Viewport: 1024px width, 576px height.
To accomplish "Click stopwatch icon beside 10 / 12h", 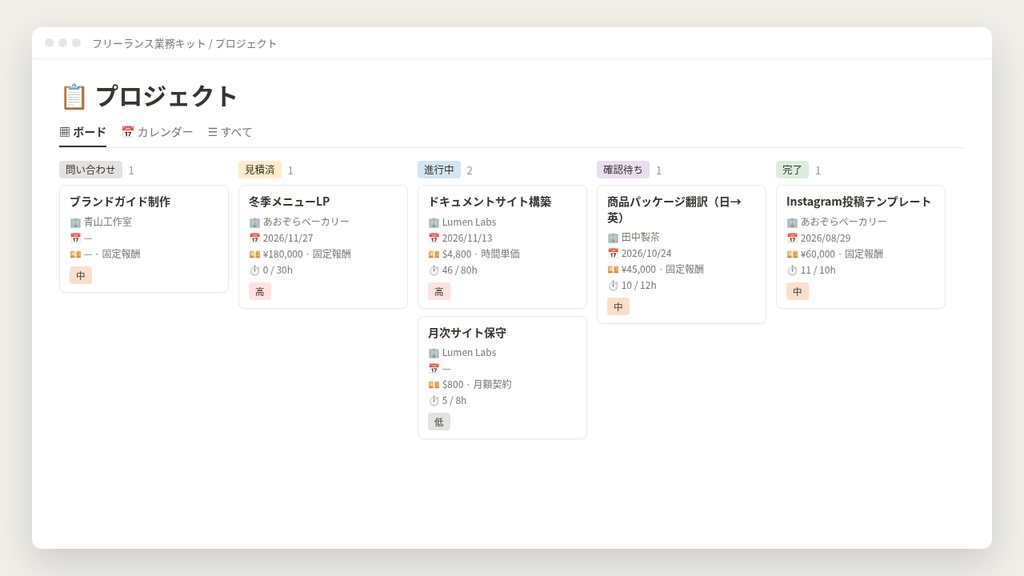I will [x=613, y=285].
